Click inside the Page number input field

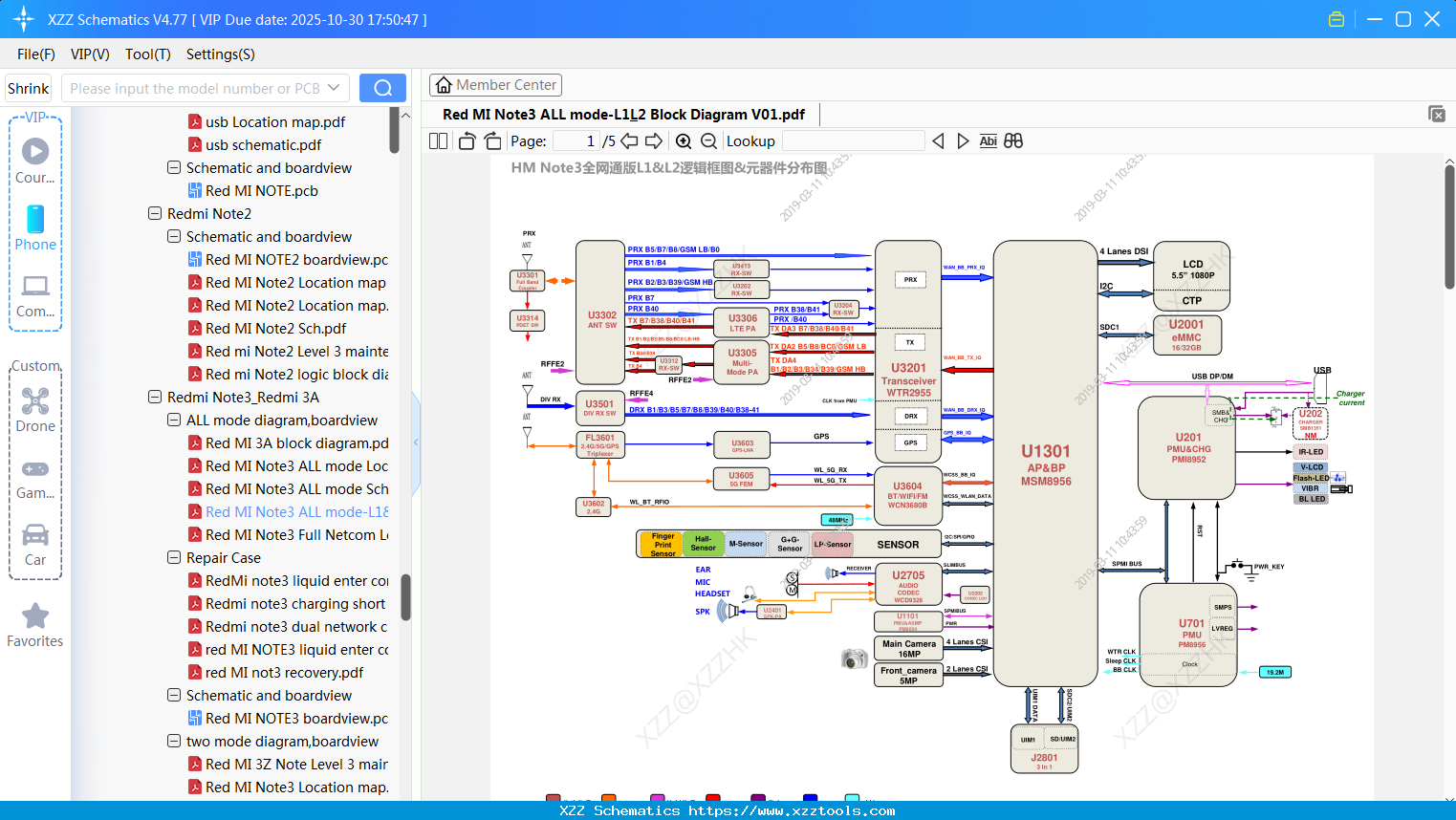576,140
